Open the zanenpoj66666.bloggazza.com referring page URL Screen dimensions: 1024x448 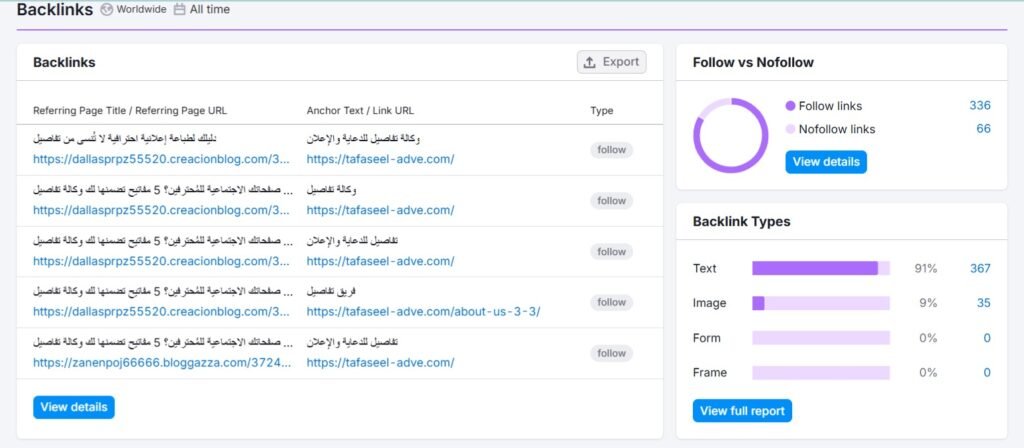(161, 362)
